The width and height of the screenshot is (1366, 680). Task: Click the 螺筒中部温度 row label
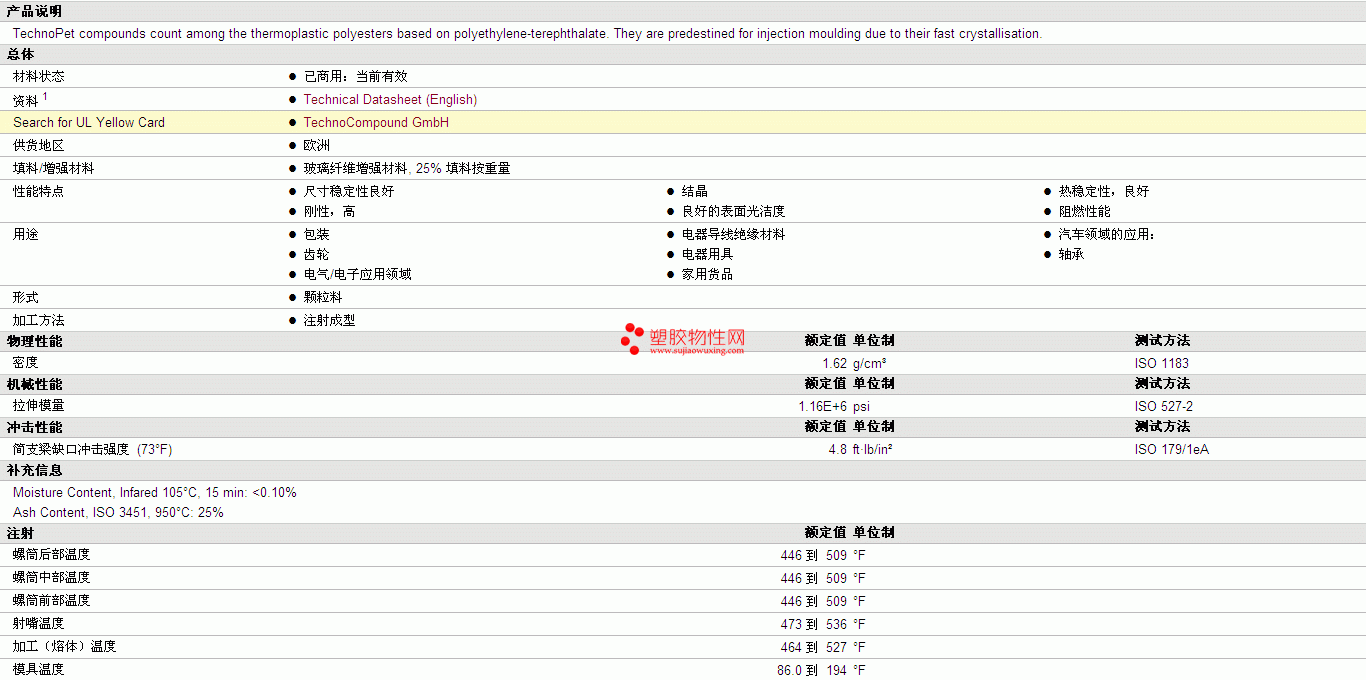click(x=52, y=578)
